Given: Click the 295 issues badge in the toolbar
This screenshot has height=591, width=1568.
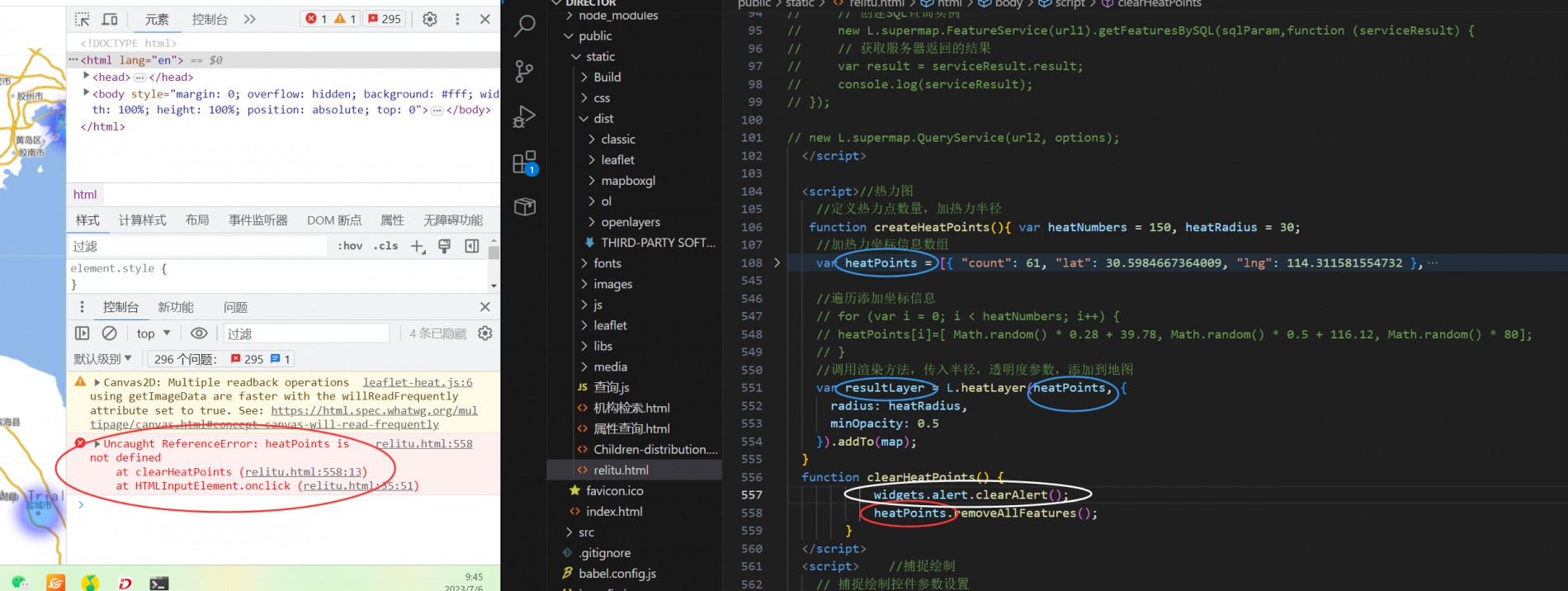Looking at the screenshot, I should coord(385,19).
